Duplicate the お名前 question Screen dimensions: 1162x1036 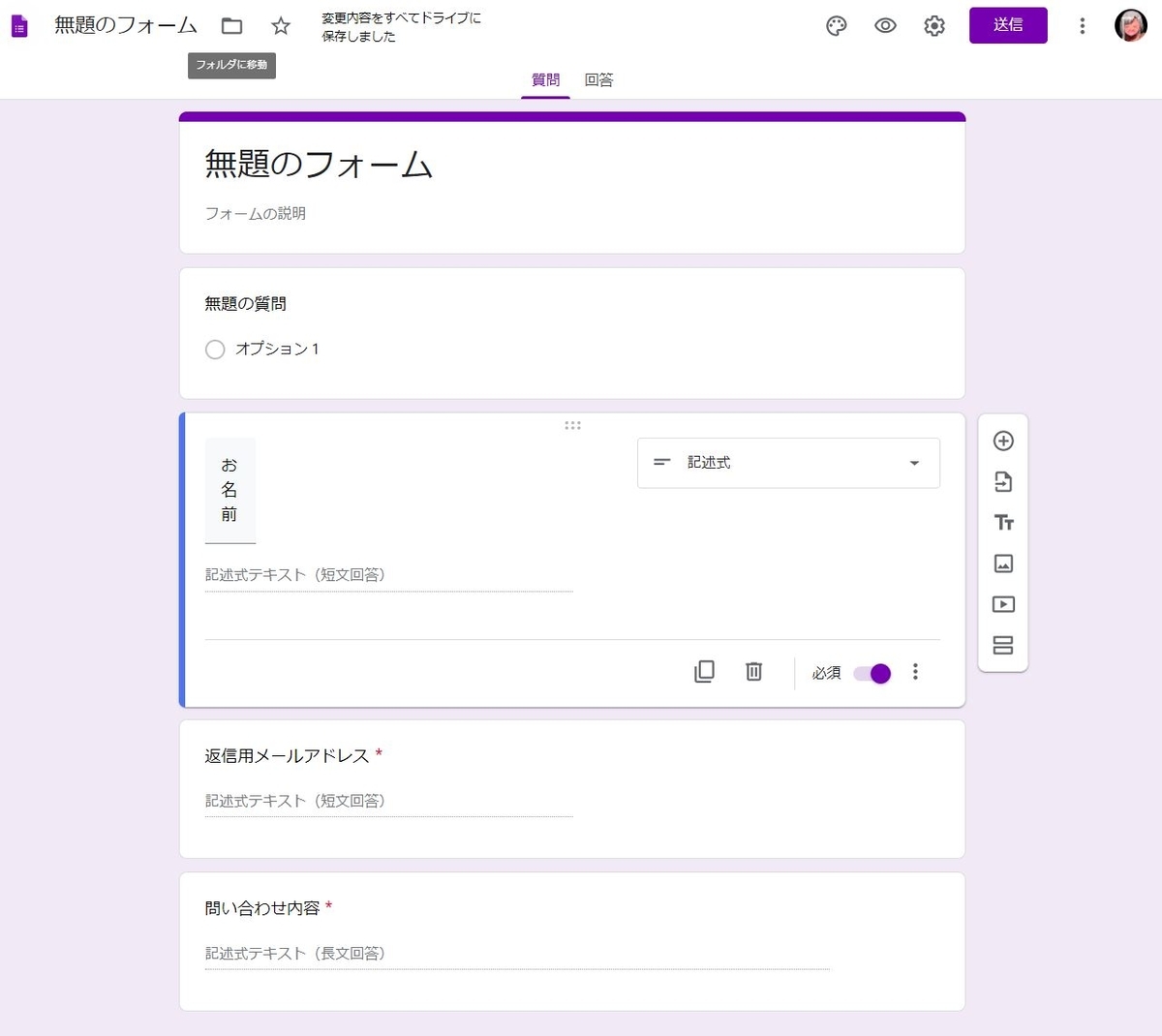coord(705,672)
